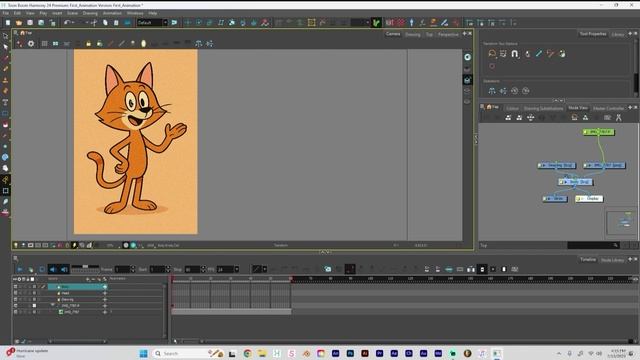Select the Text tool in left toolbar
640x360 pixels.
point(5,102)
